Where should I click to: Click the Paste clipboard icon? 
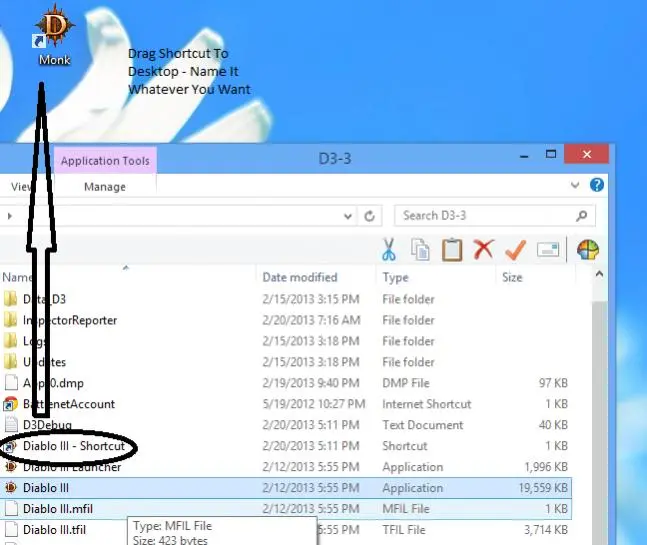(452, 249)
